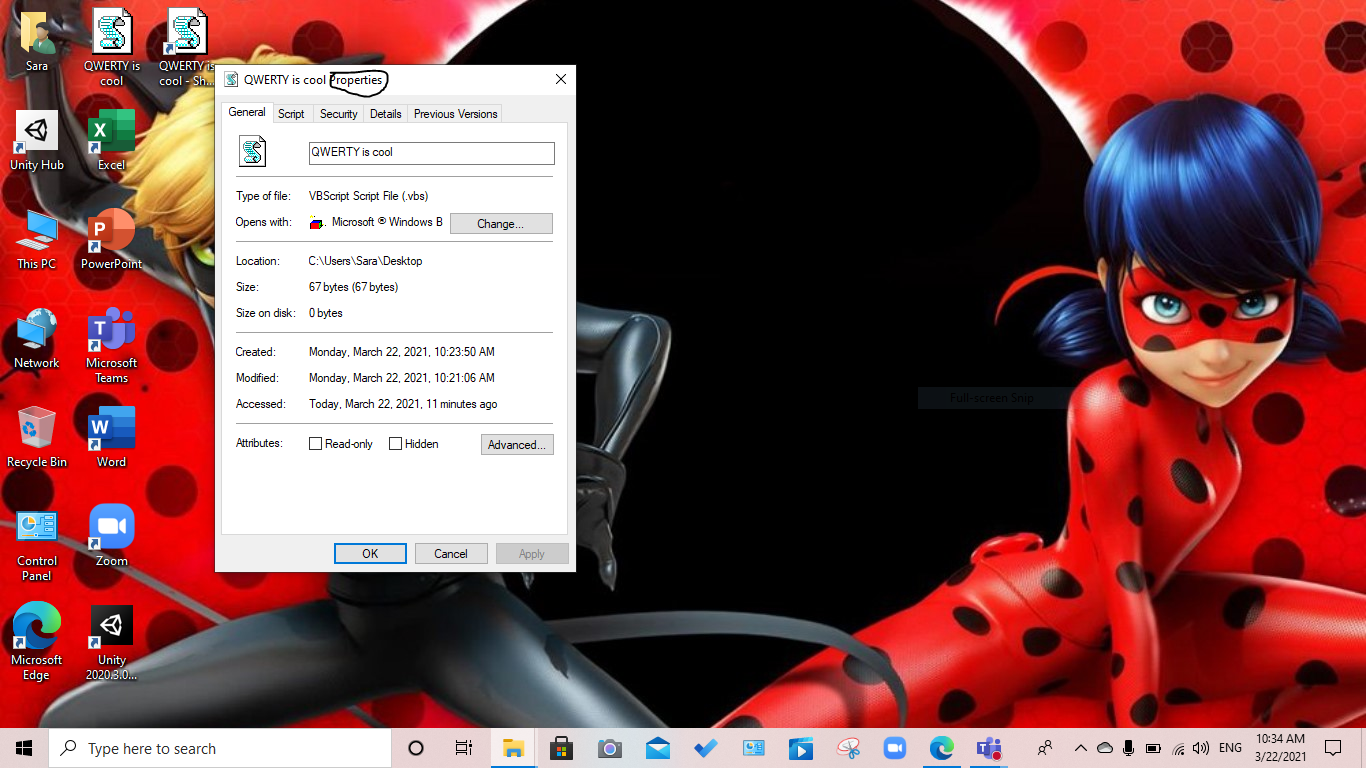This screenshot has width=1366, height=768.
Task: Open the Wi-Fi network tray icon
Action: click(1178, 748)
